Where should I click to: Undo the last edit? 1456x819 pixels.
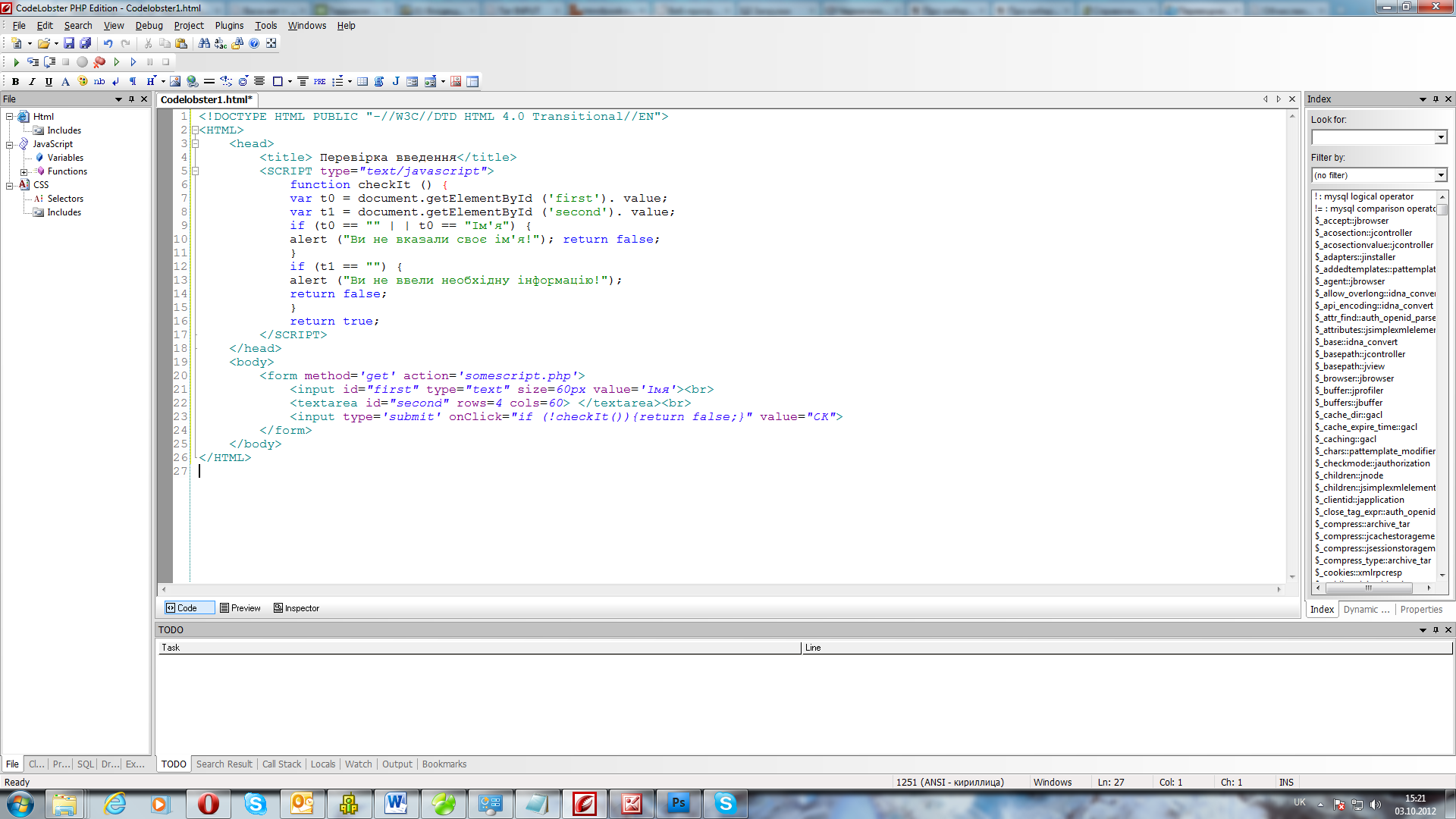[x=108, y=43]
